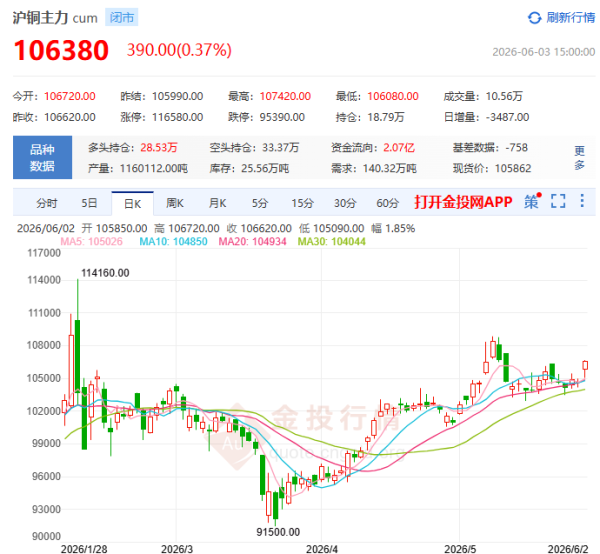Click the 日增量 value -3487.00

point(507,117)
